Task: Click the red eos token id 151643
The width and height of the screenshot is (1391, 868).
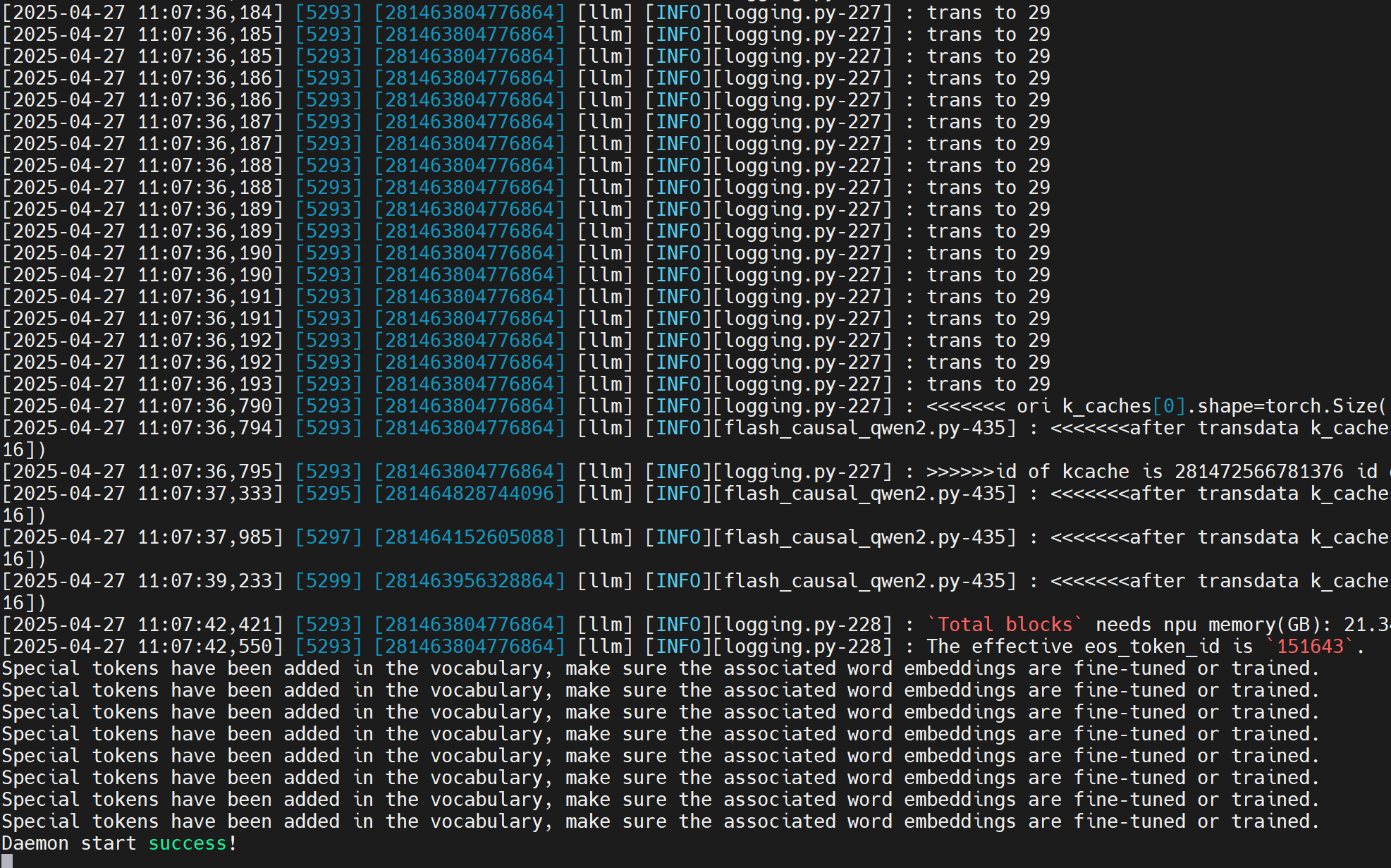Action: pos(1310,647)
